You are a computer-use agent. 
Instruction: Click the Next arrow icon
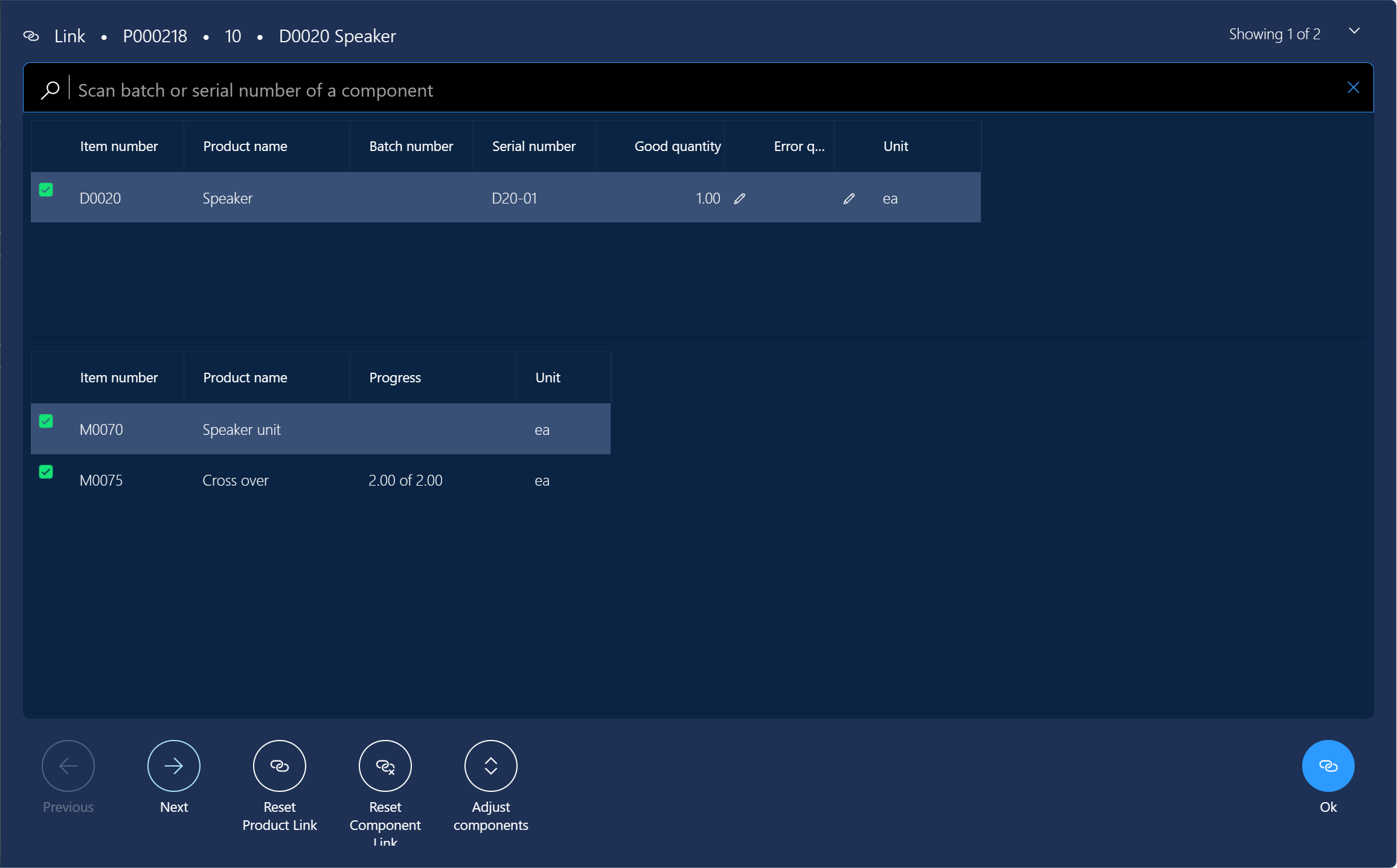[x=173, y=766]
